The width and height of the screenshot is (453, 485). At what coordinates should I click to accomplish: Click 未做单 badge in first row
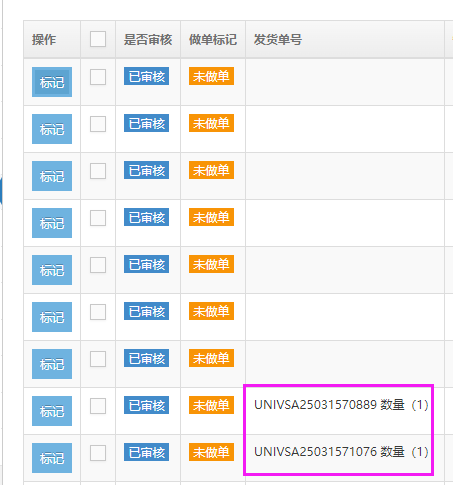coord(211,76)
